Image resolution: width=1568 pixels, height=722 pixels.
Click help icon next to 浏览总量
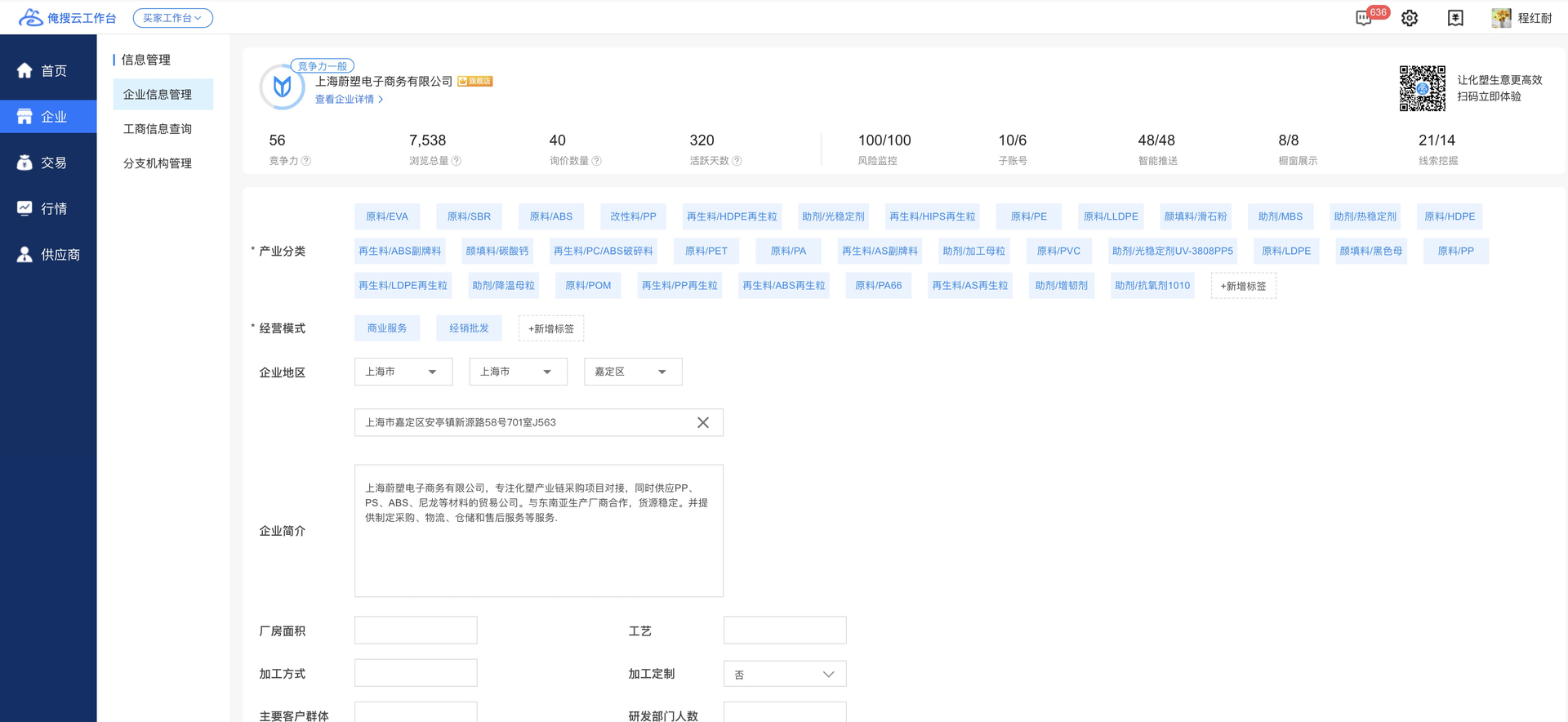(457, 161)
